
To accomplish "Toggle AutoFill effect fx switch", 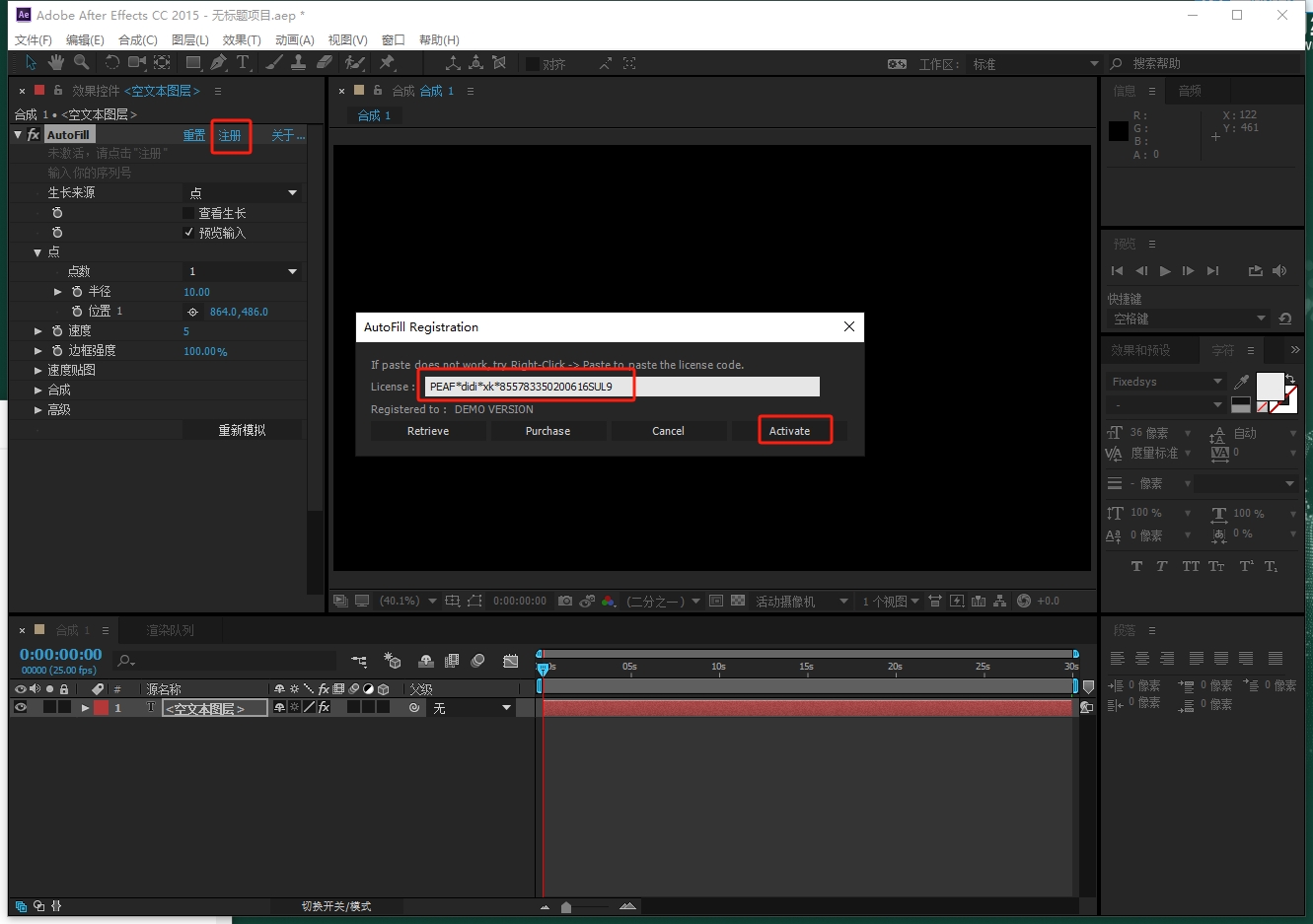I will point(33,134).
